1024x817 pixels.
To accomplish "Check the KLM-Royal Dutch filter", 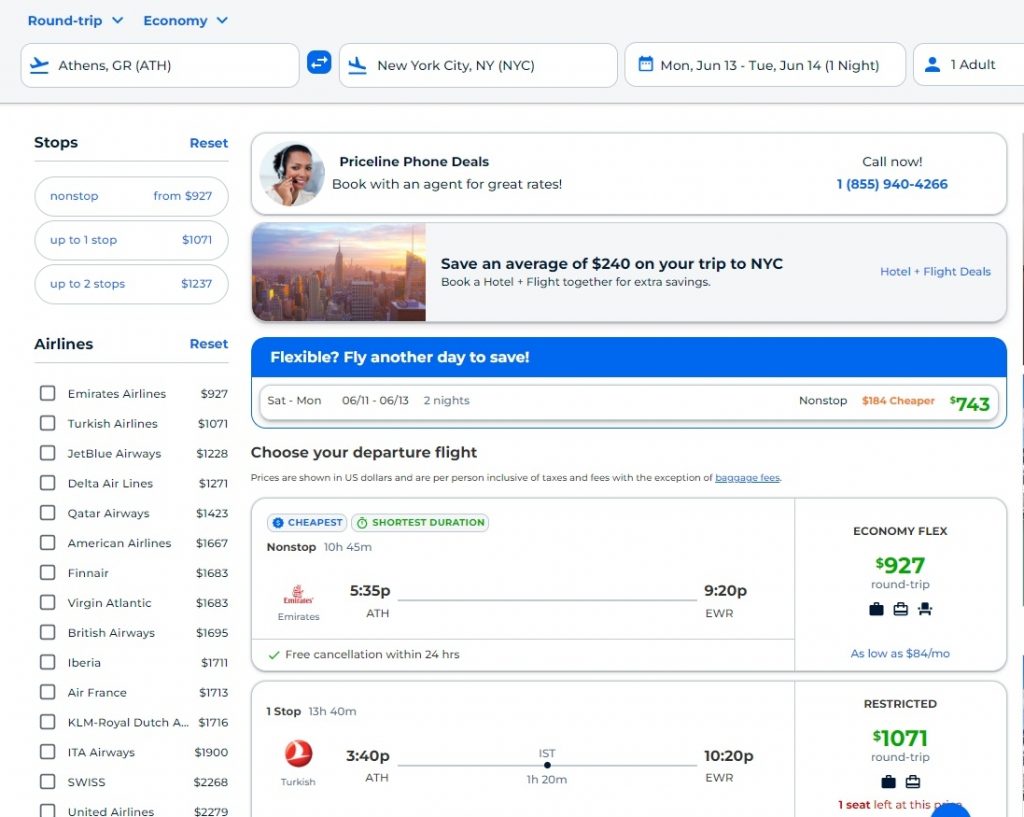I will point(48,722).
